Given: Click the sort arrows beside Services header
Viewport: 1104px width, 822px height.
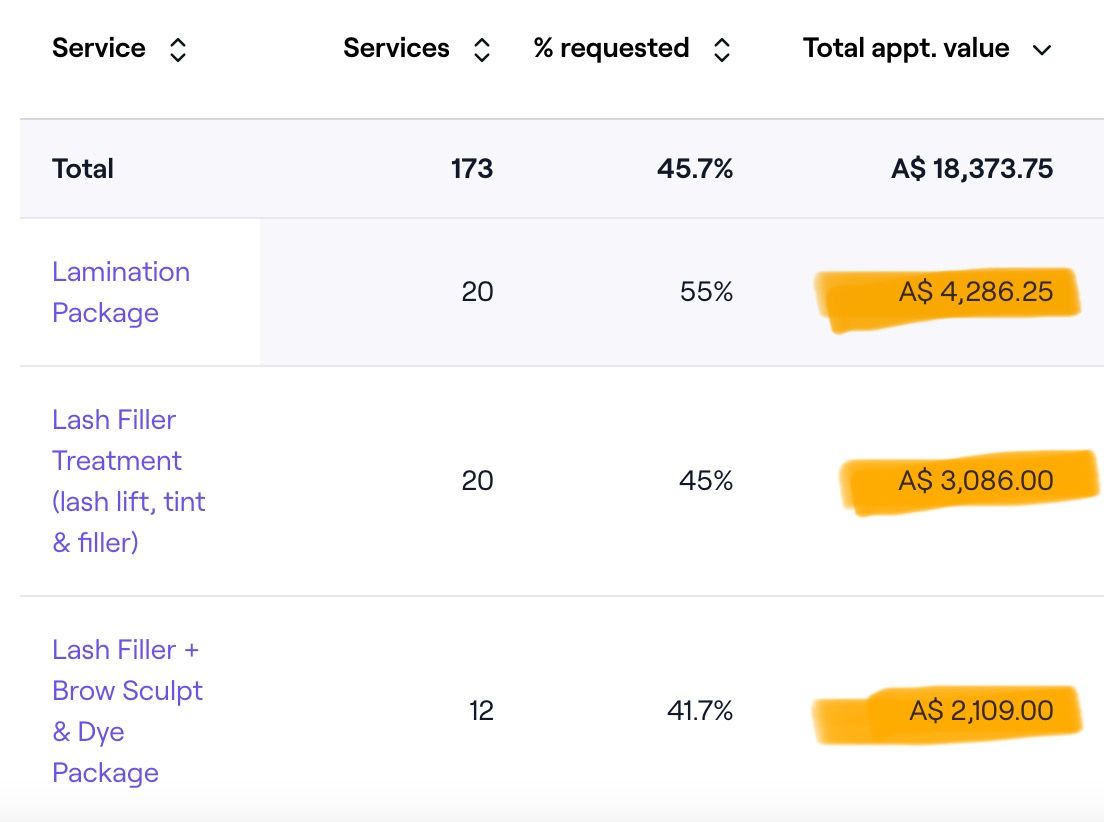Looking at the screenshot, I should tap(481, 50).
